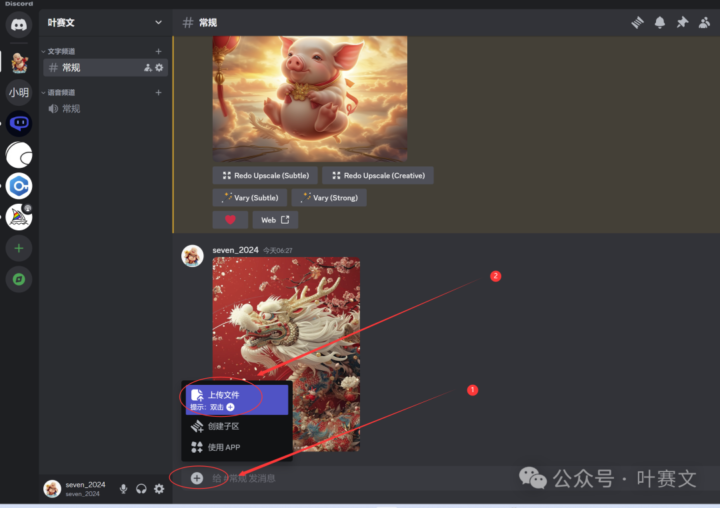
Task: Click Vary (Strong) button
Action: (x=329, y=198)
